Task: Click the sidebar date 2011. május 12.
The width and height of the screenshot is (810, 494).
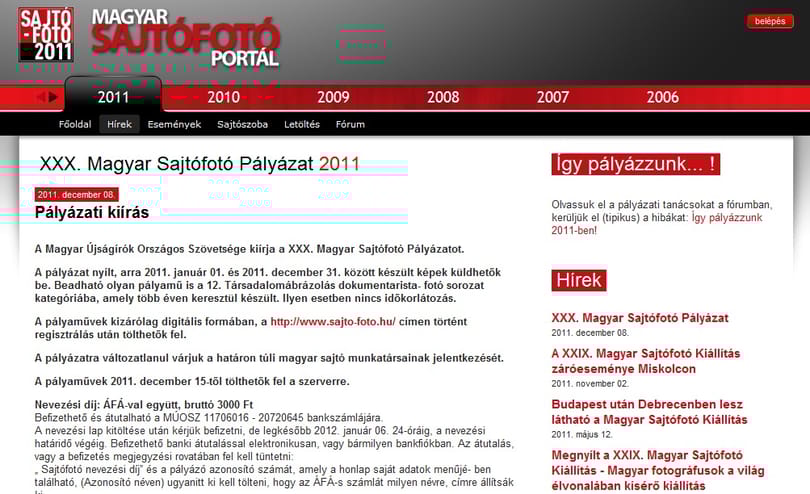Action: point(582,435)
